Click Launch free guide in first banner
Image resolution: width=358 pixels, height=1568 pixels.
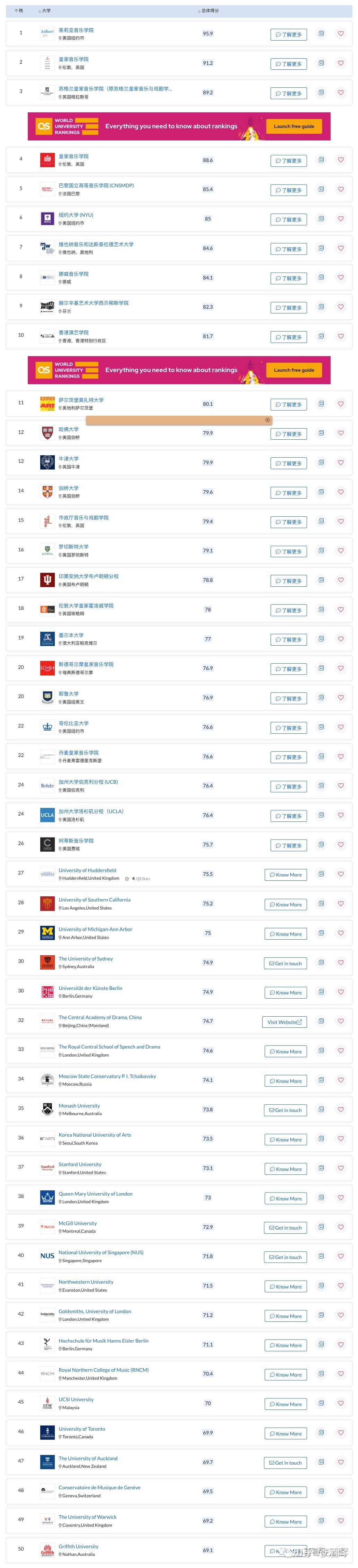294,126
